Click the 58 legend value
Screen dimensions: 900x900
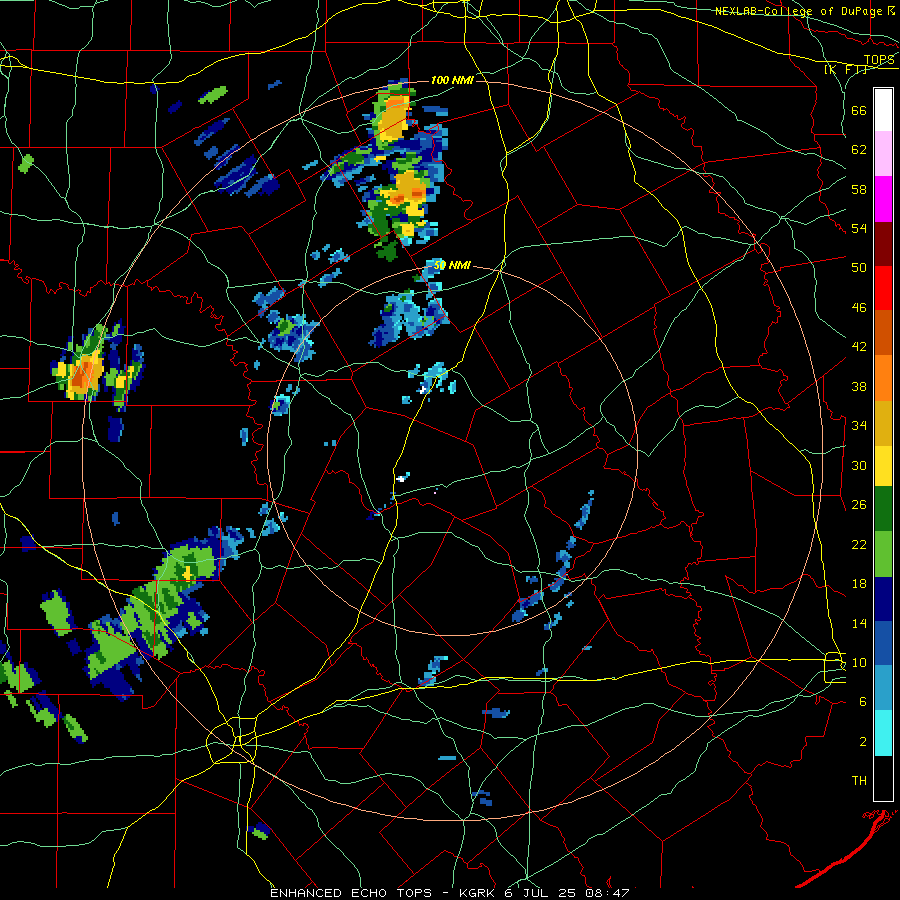pos(859,189)
